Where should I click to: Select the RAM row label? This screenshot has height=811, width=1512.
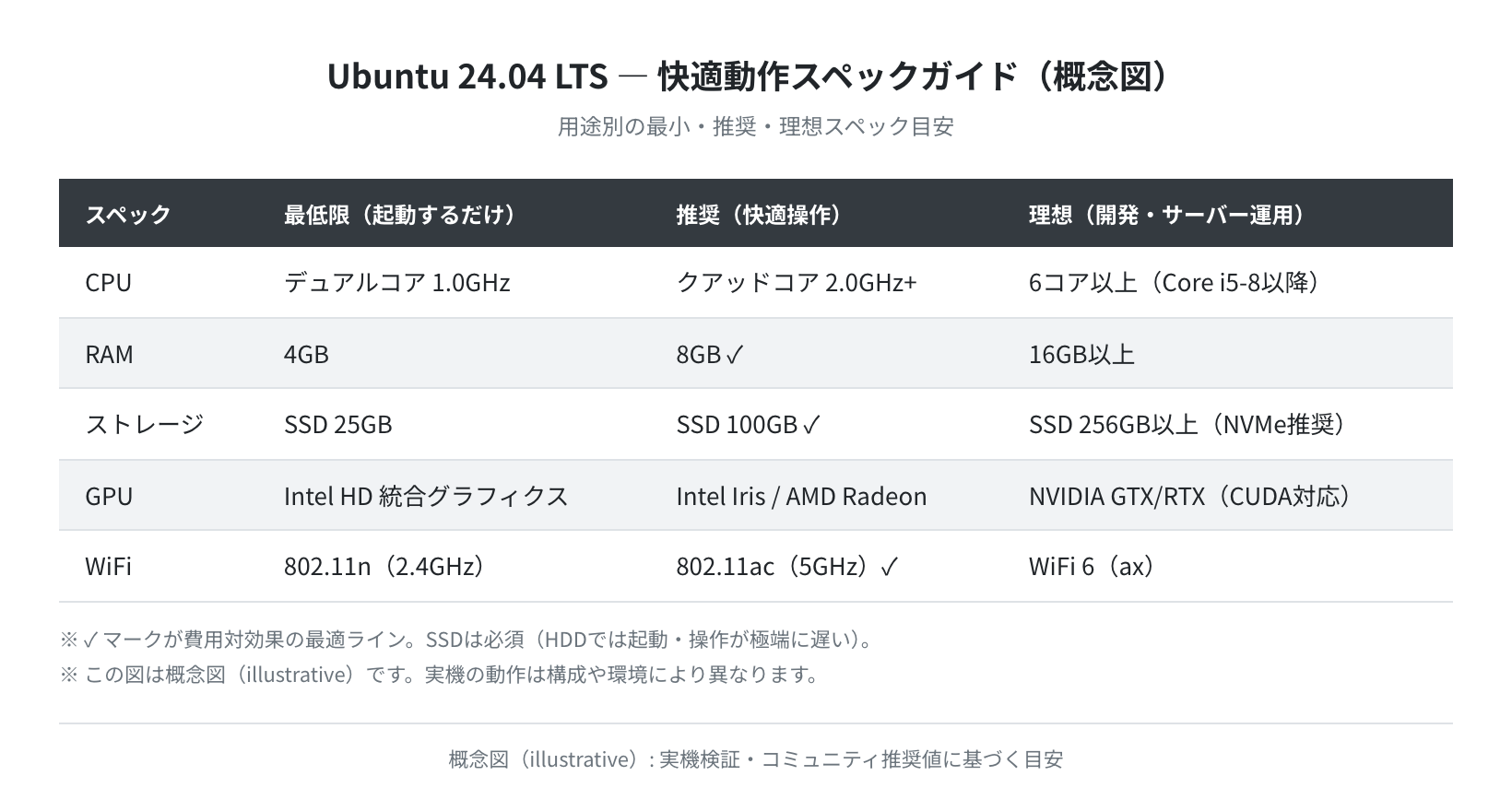109,354
